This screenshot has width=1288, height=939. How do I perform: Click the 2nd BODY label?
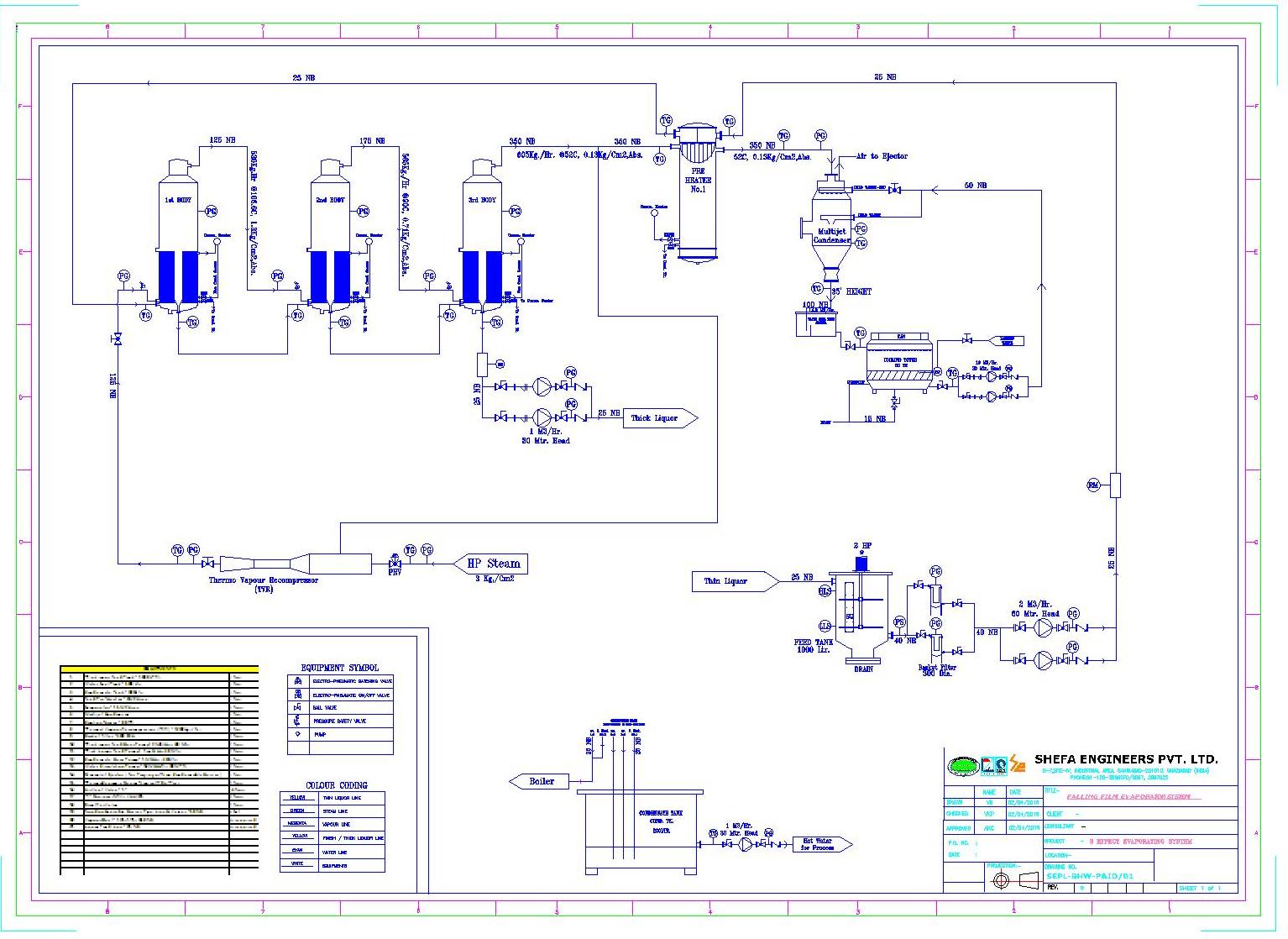click(x=329, y=201)
